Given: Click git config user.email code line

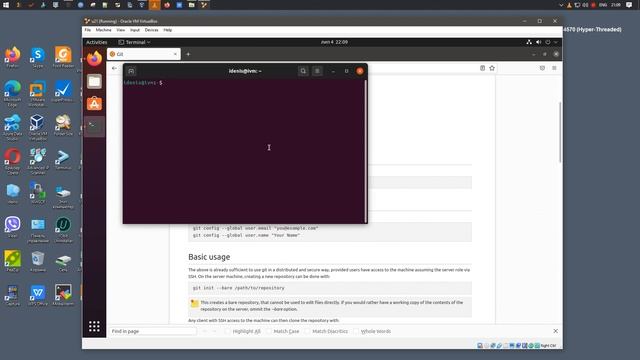Looking at the screenshot, I should coord(256,228).
